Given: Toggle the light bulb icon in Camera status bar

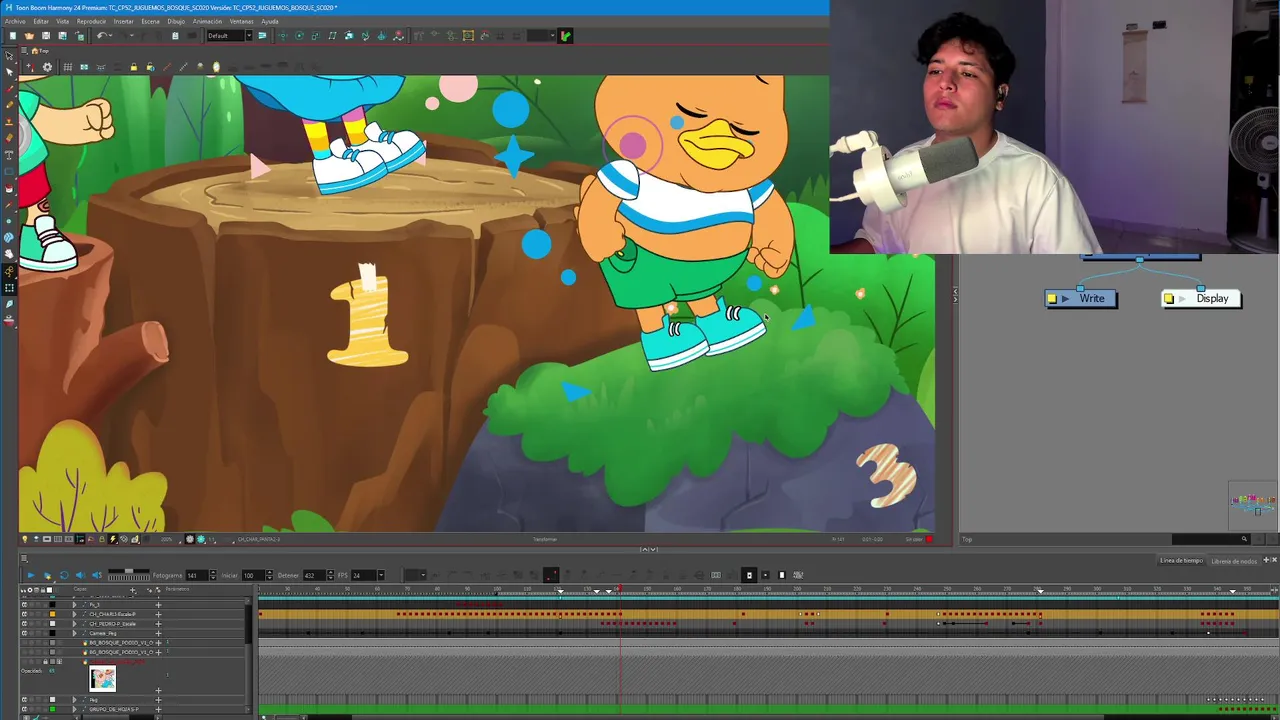Looking at the screenshot, I should [x=25, y=539].
